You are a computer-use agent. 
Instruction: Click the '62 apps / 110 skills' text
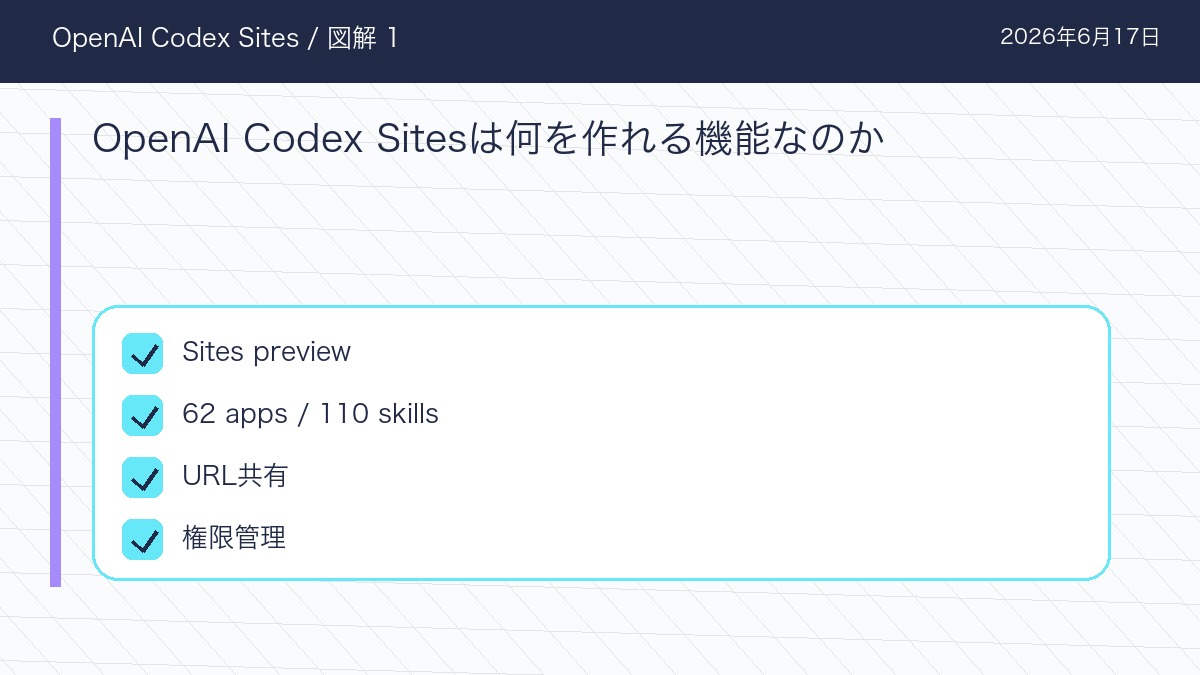pos(310,414)
